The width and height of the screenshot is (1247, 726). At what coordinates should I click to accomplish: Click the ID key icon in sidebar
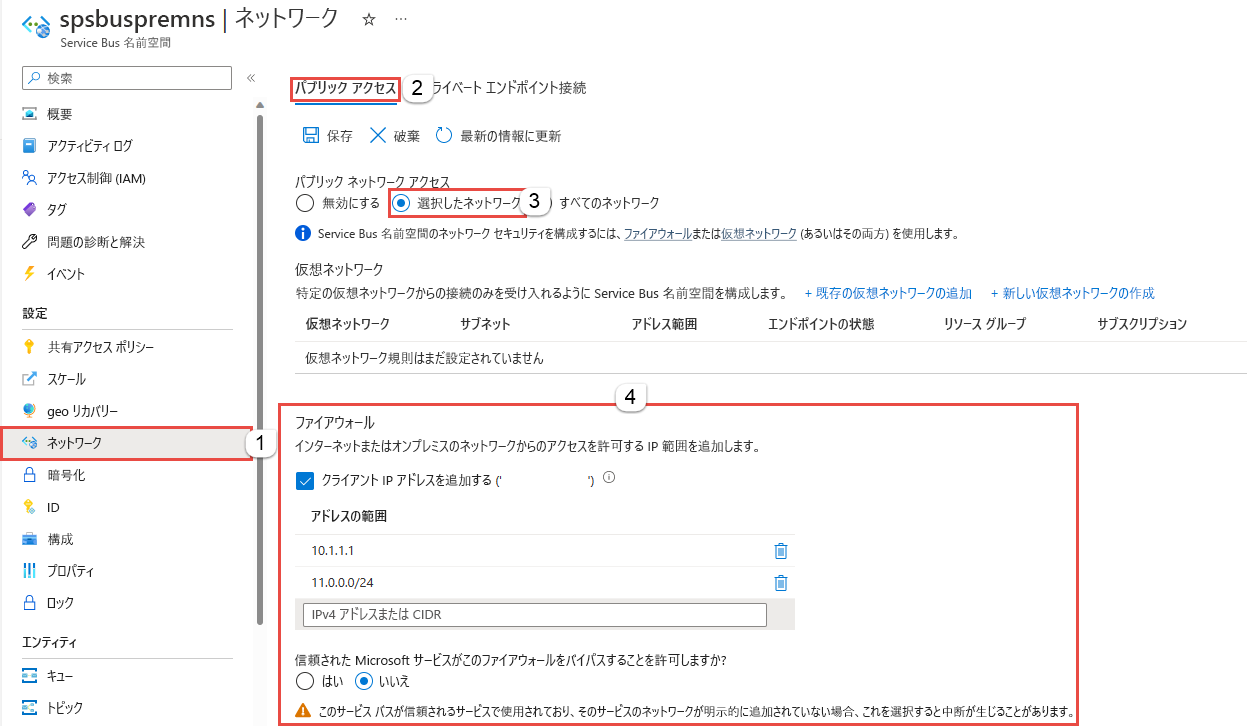[30, 507]
